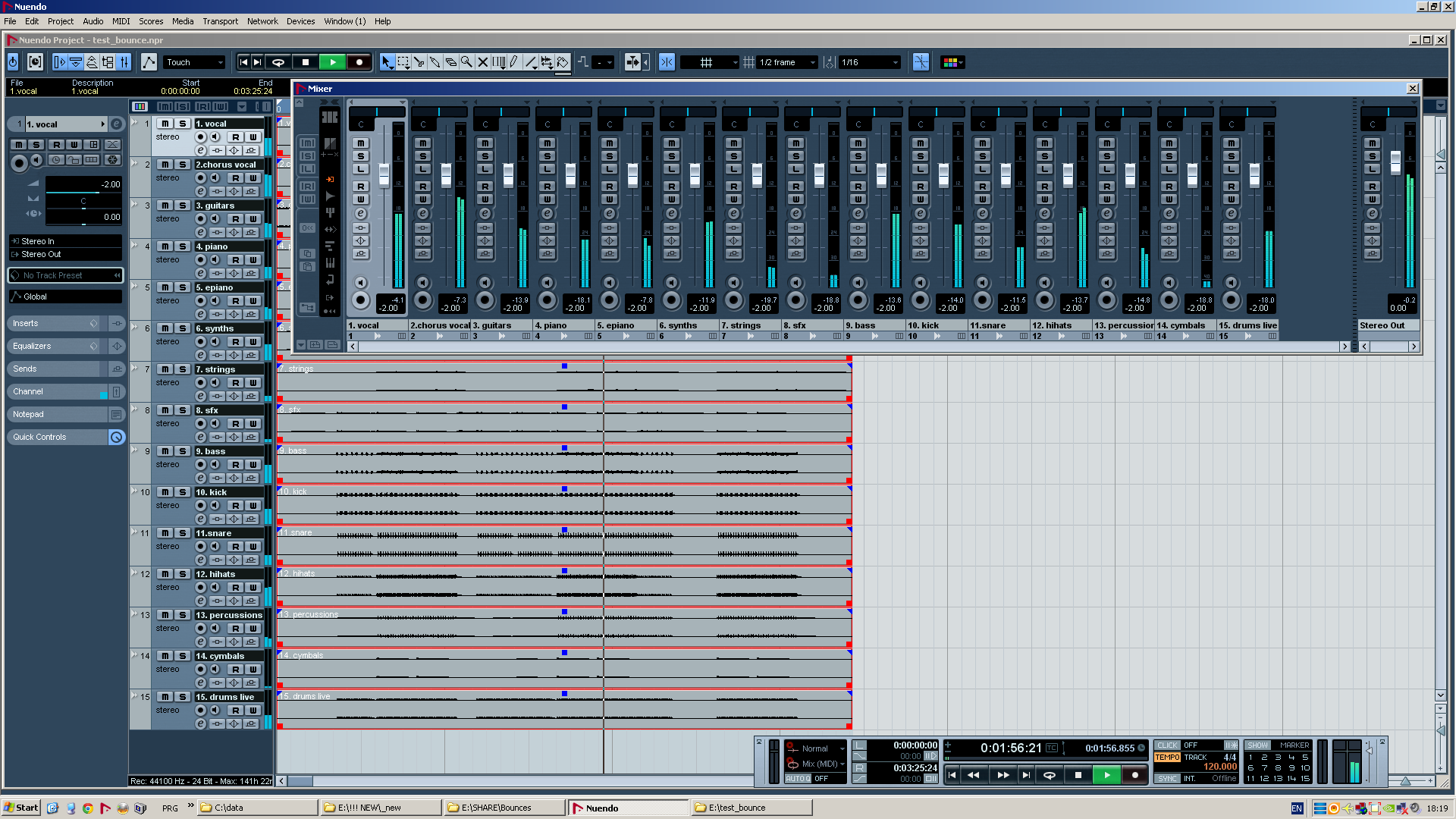Enable write automation on 4. piano track
This screenshot has width=1456, height=819.
tap(253, 260)
